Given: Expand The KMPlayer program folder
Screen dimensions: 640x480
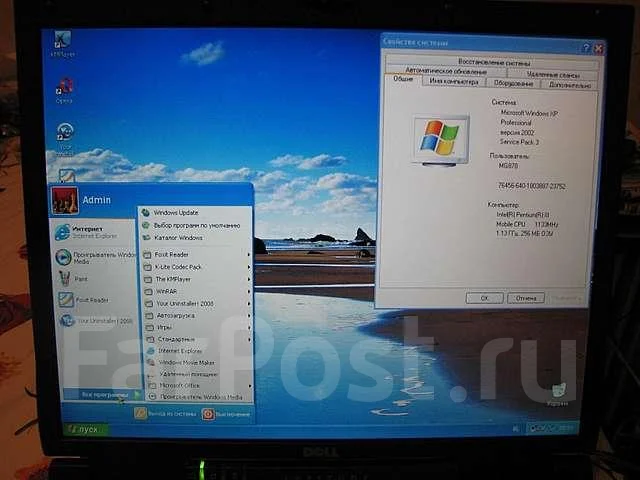Looking at the screenshot, I should pos(197,279).
